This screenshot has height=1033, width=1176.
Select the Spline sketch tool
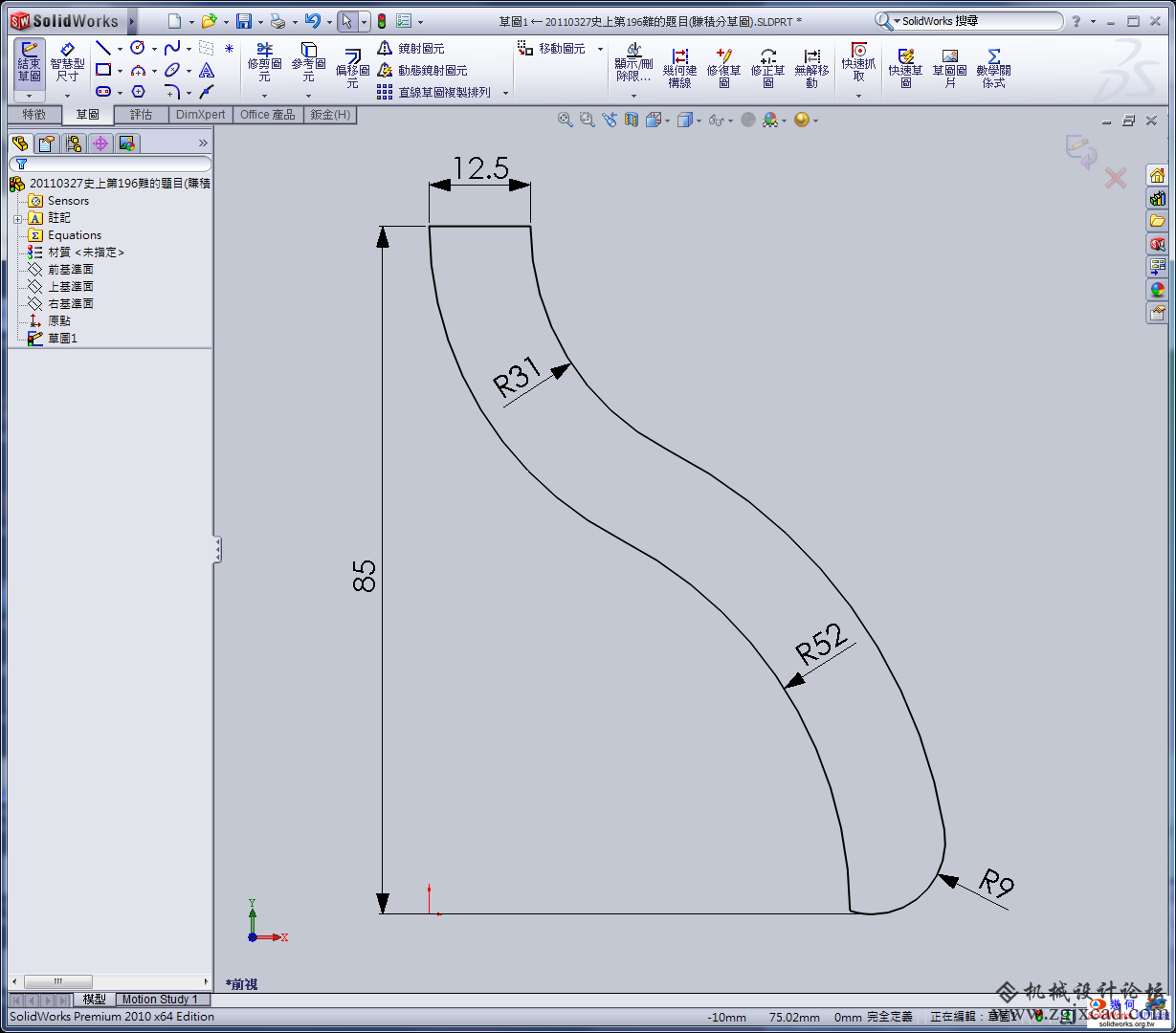click(x=172, y=48)
